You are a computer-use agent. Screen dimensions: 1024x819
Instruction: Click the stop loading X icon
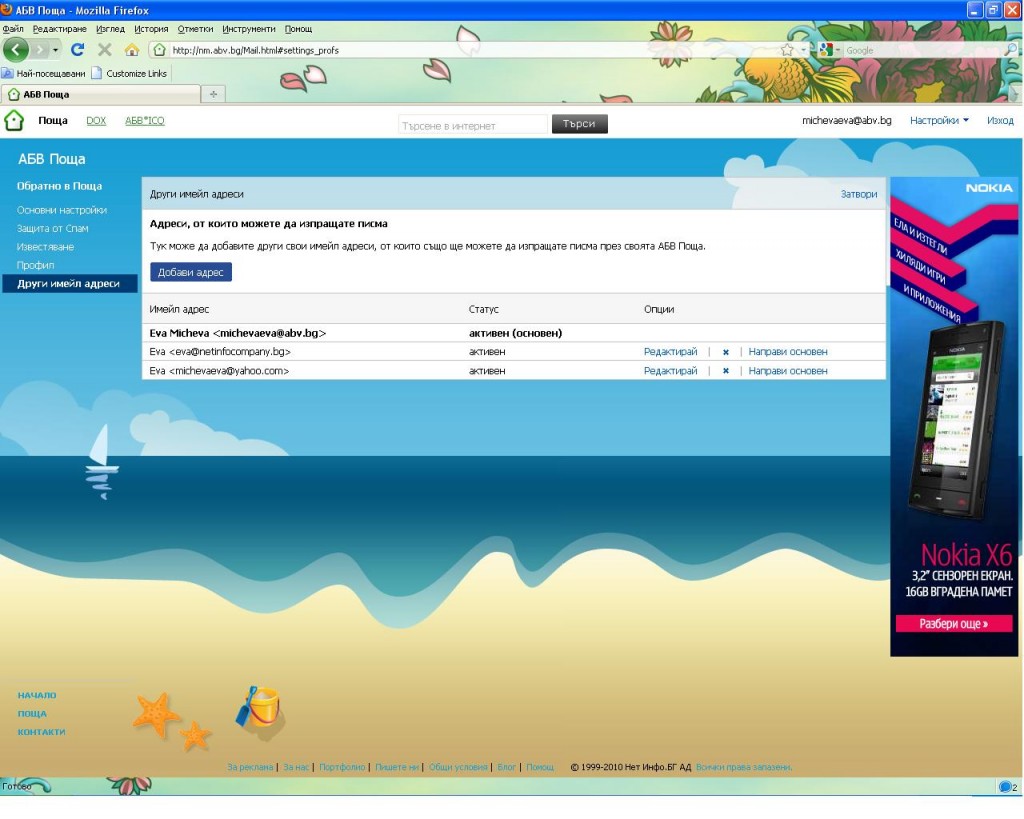click(x=104, y=49)
